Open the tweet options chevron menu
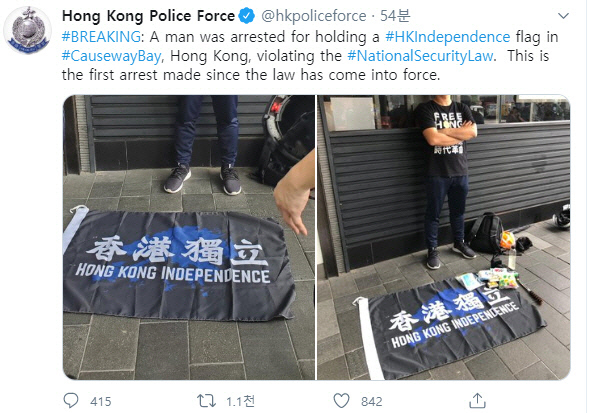The width and height of the screenshot is (592, 413). coord(563,16)
